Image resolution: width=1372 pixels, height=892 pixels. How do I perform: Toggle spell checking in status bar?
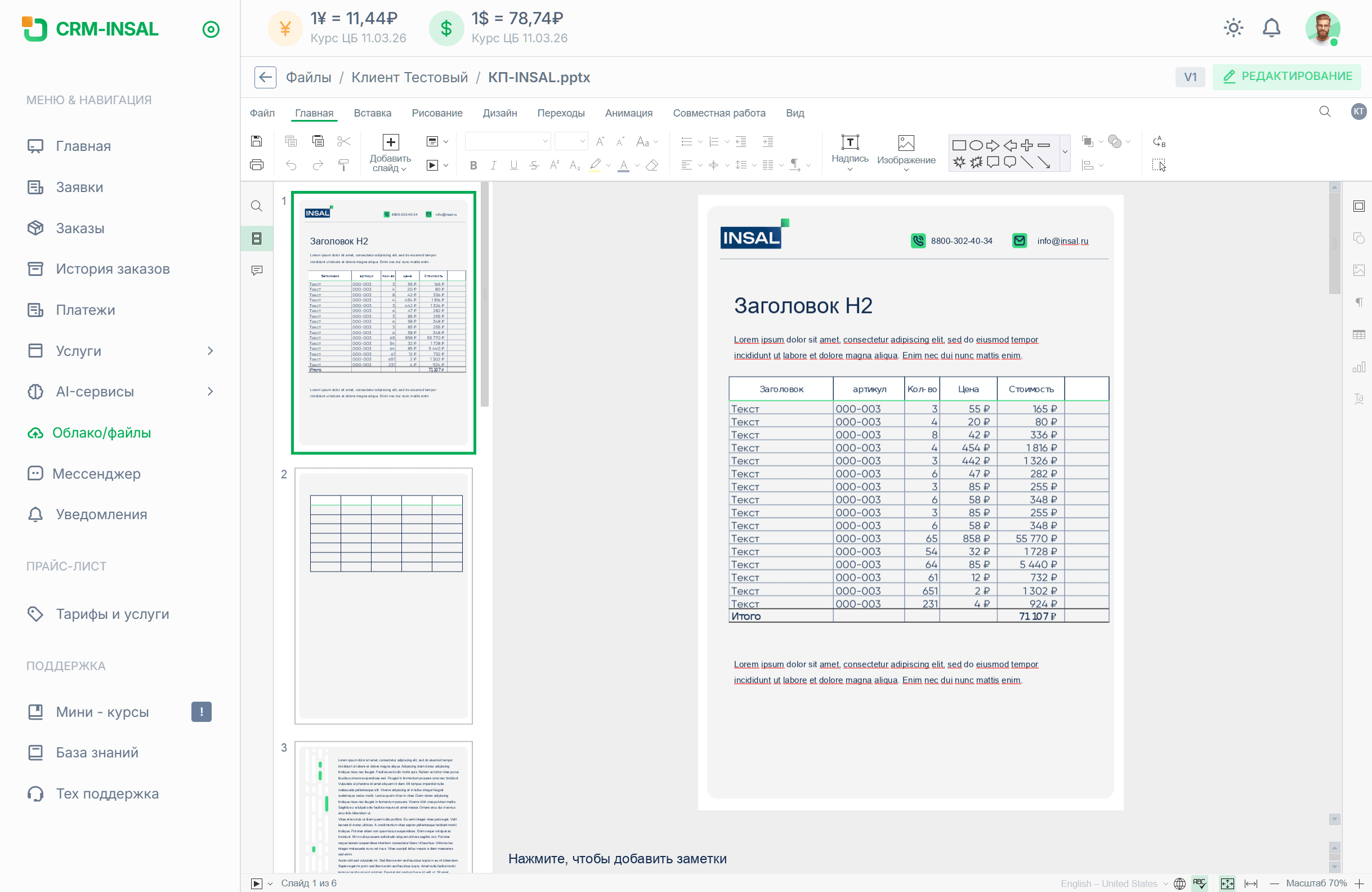[x=1200, y=884]
